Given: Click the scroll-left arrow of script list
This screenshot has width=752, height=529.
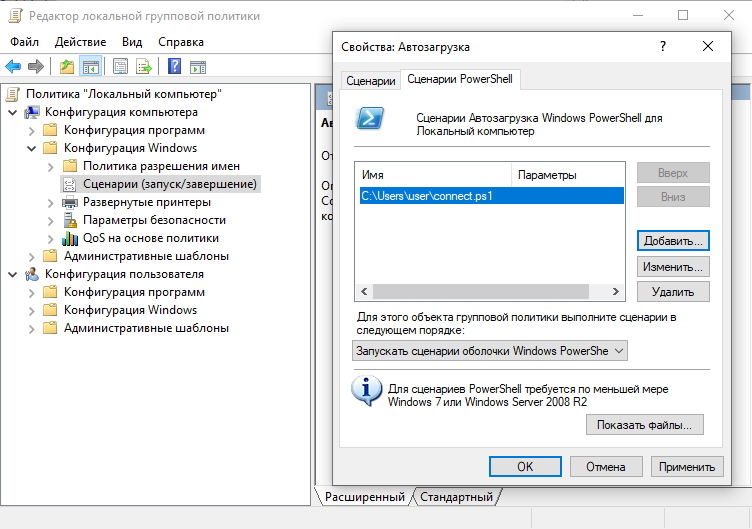Looking at the screenshot, I should pos(364,292).
